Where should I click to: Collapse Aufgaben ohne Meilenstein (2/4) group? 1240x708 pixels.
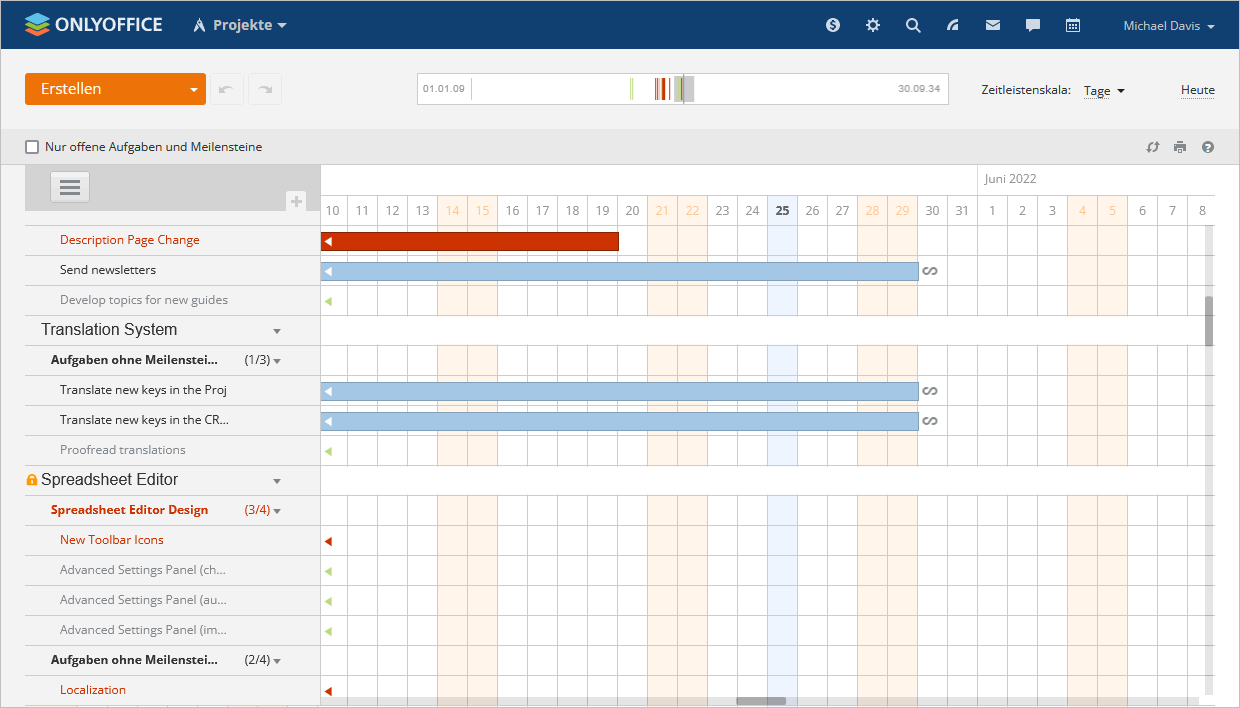pyautogui.click(x=277, y=661)
